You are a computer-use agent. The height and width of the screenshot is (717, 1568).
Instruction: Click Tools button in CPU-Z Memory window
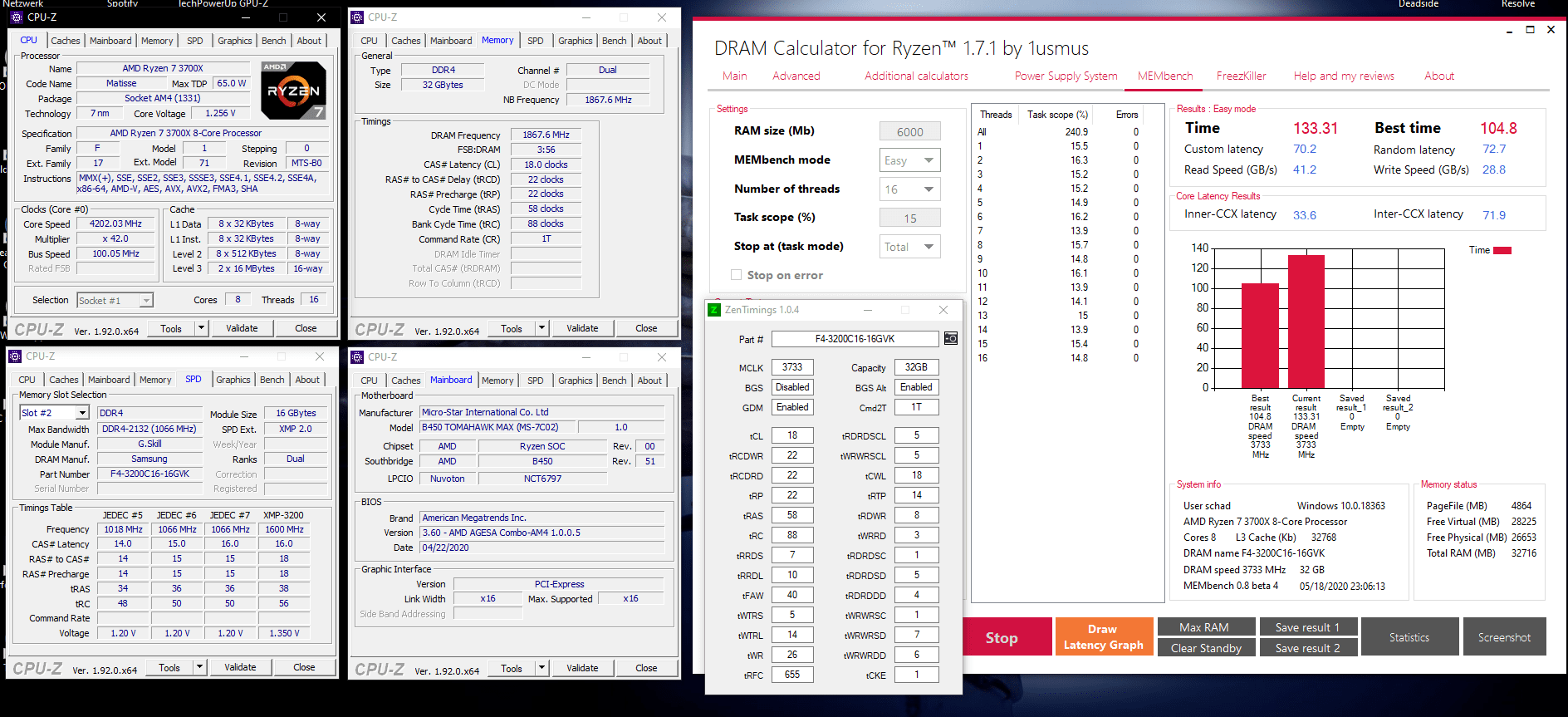click(x=512, y=328)
